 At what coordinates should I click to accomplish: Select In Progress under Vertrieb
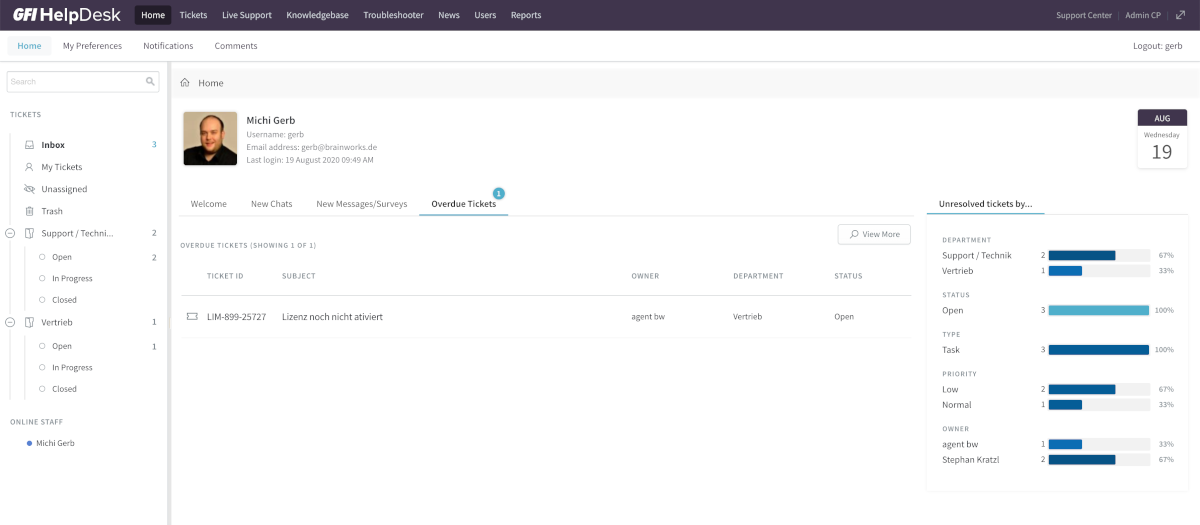(72, 368)
